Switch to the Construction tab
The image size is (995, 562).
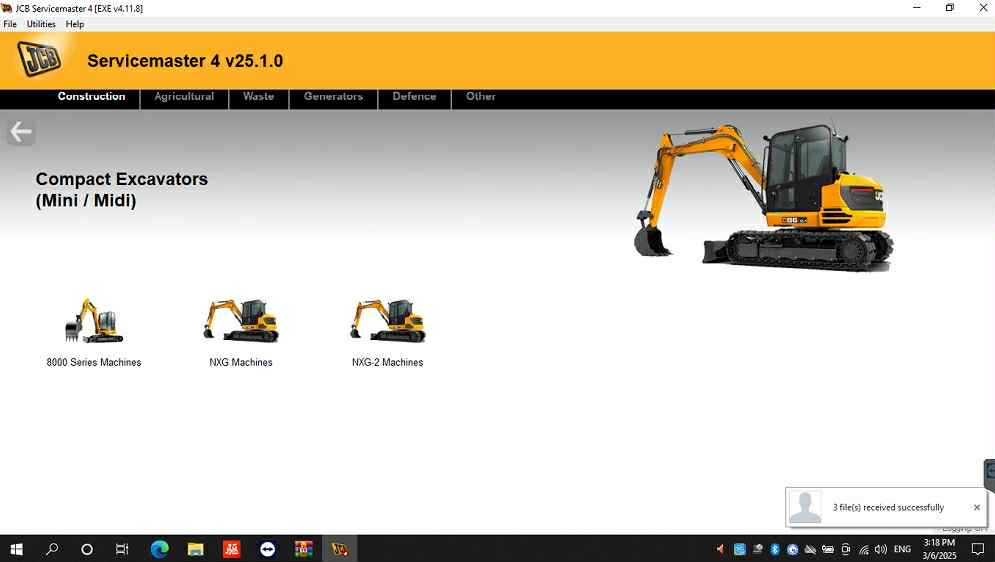coord(91,96)
